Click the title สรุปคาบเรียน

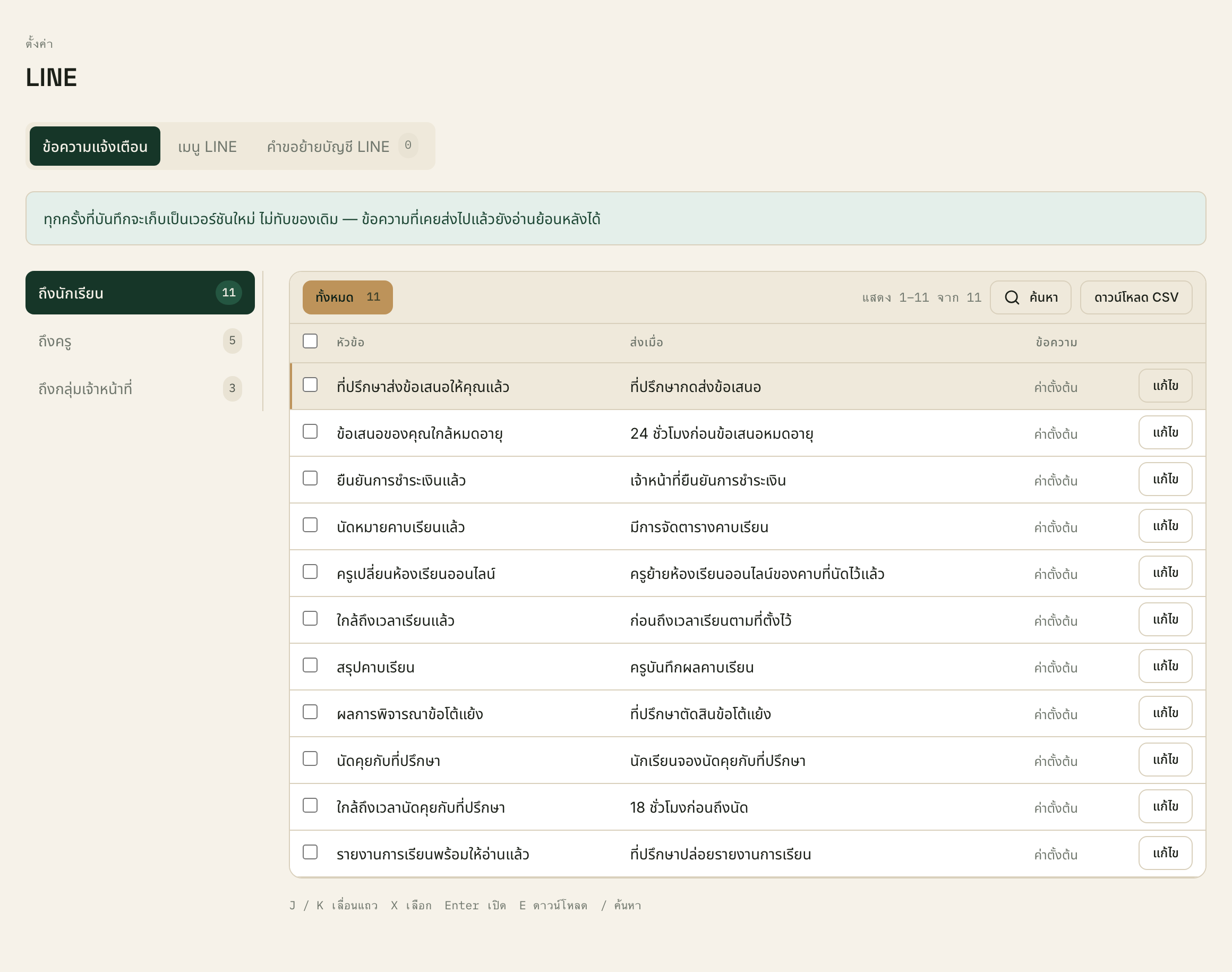click(x=375, y=667)
